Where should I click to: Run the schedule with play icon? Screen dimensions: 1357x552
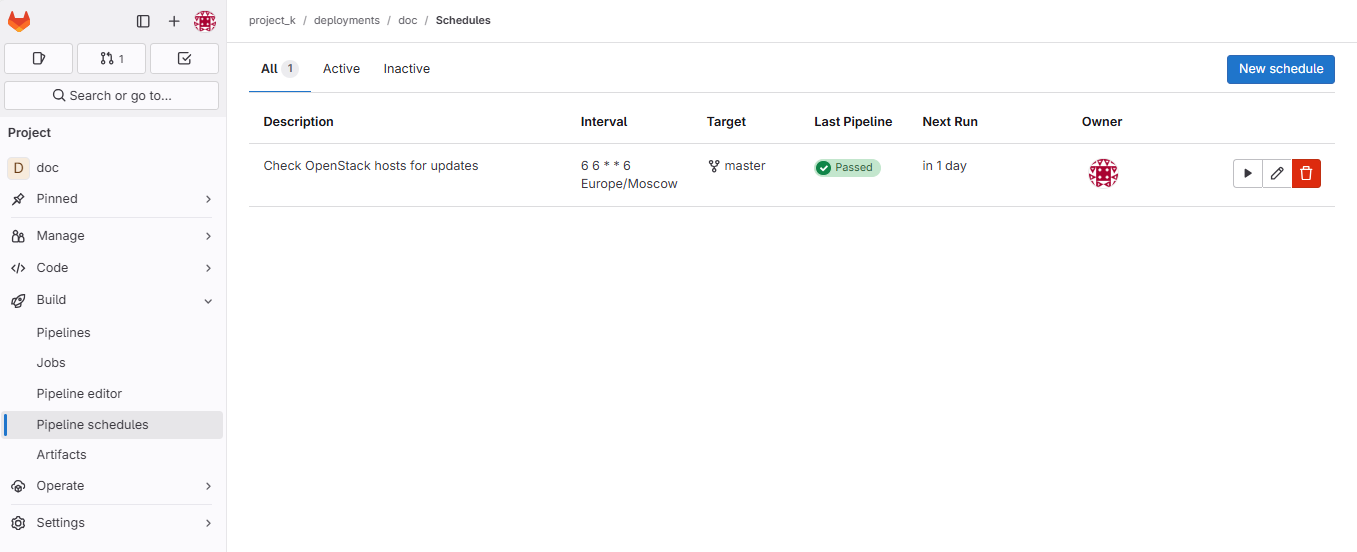tap(1247, 174)
